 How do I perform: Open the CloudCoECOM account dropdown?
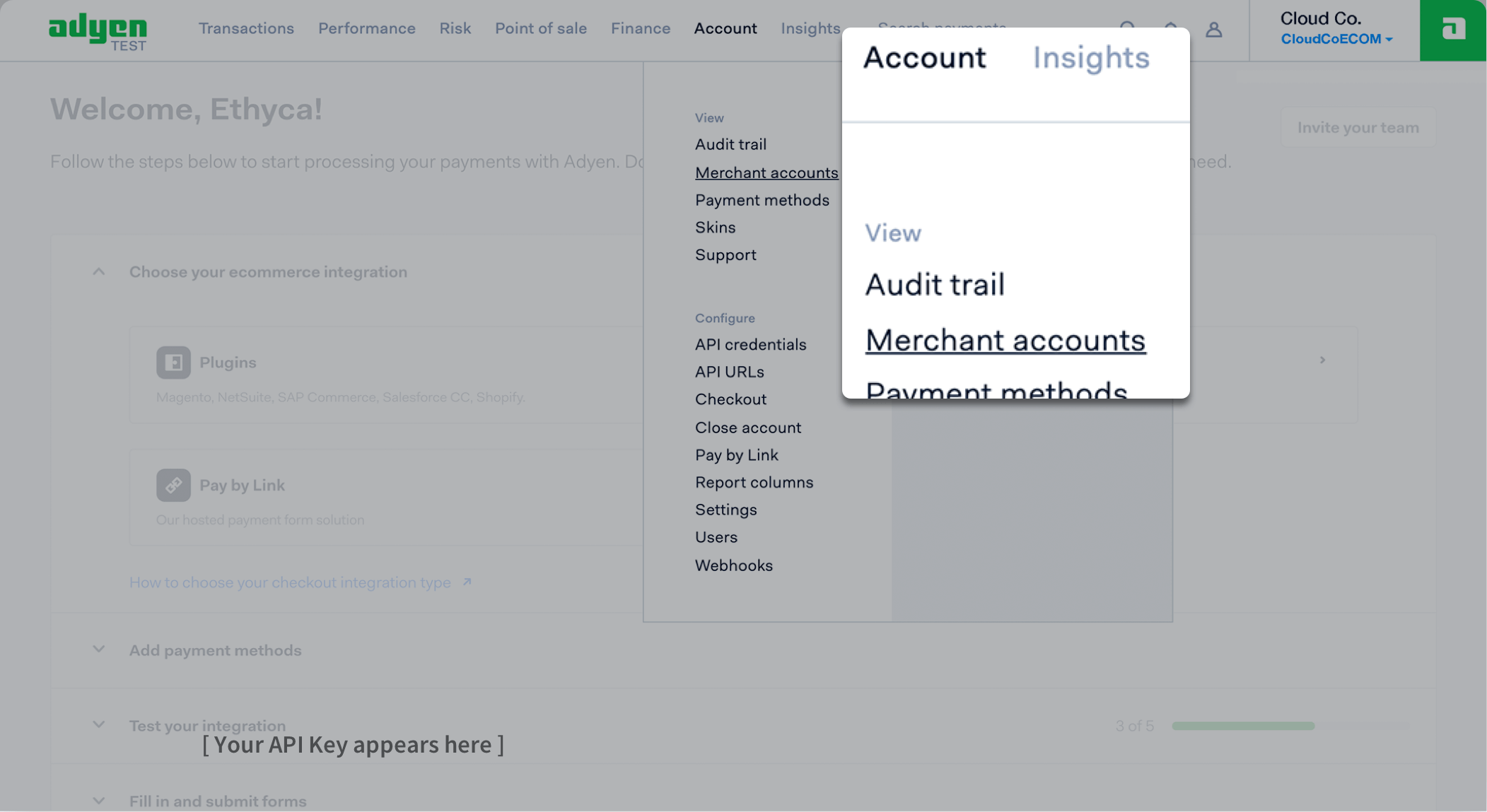[x=1336, y=40]
